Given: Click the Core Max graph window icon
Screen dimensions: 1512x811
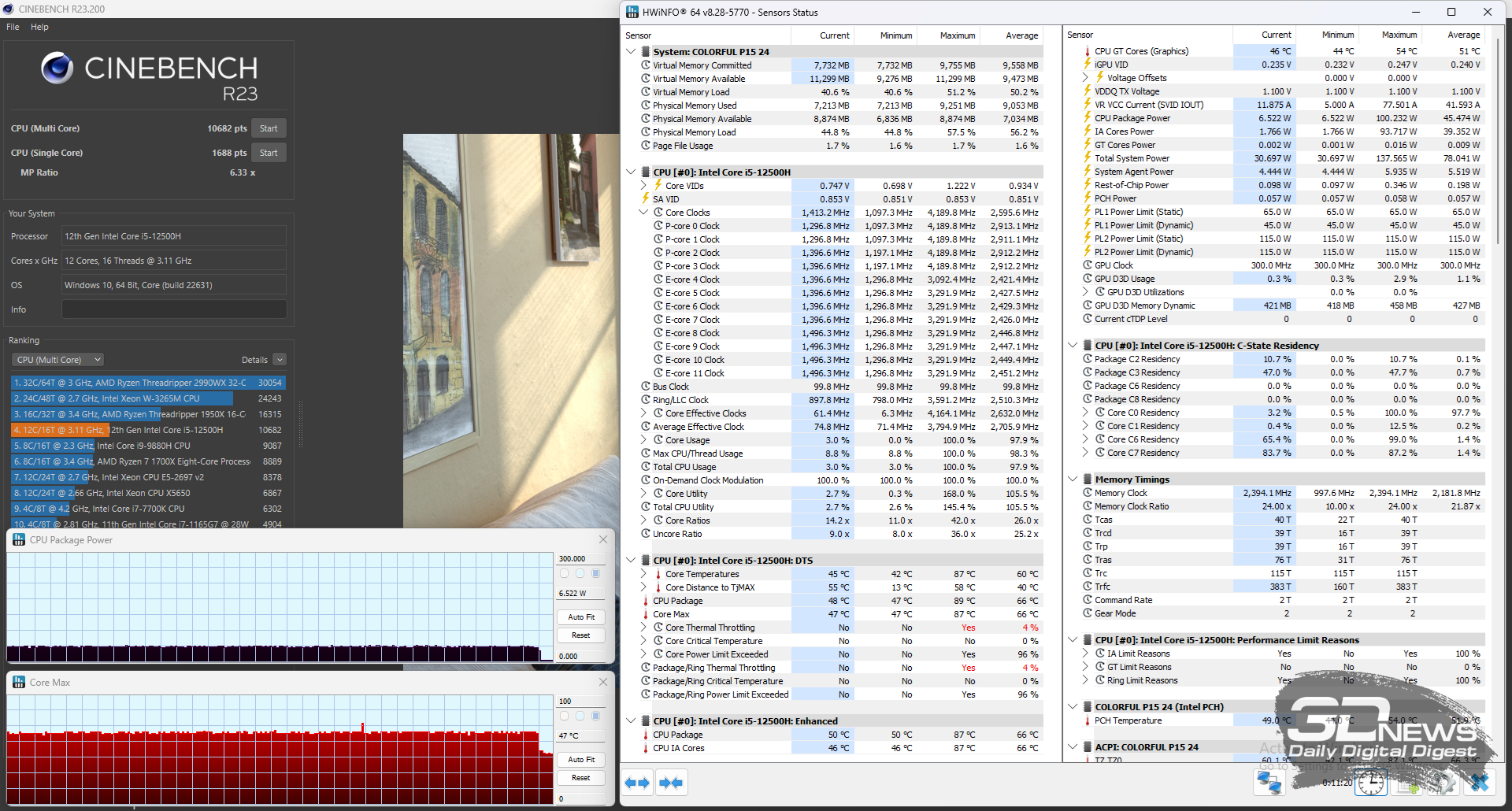Looking at the screenshot, I should (19, 683).
